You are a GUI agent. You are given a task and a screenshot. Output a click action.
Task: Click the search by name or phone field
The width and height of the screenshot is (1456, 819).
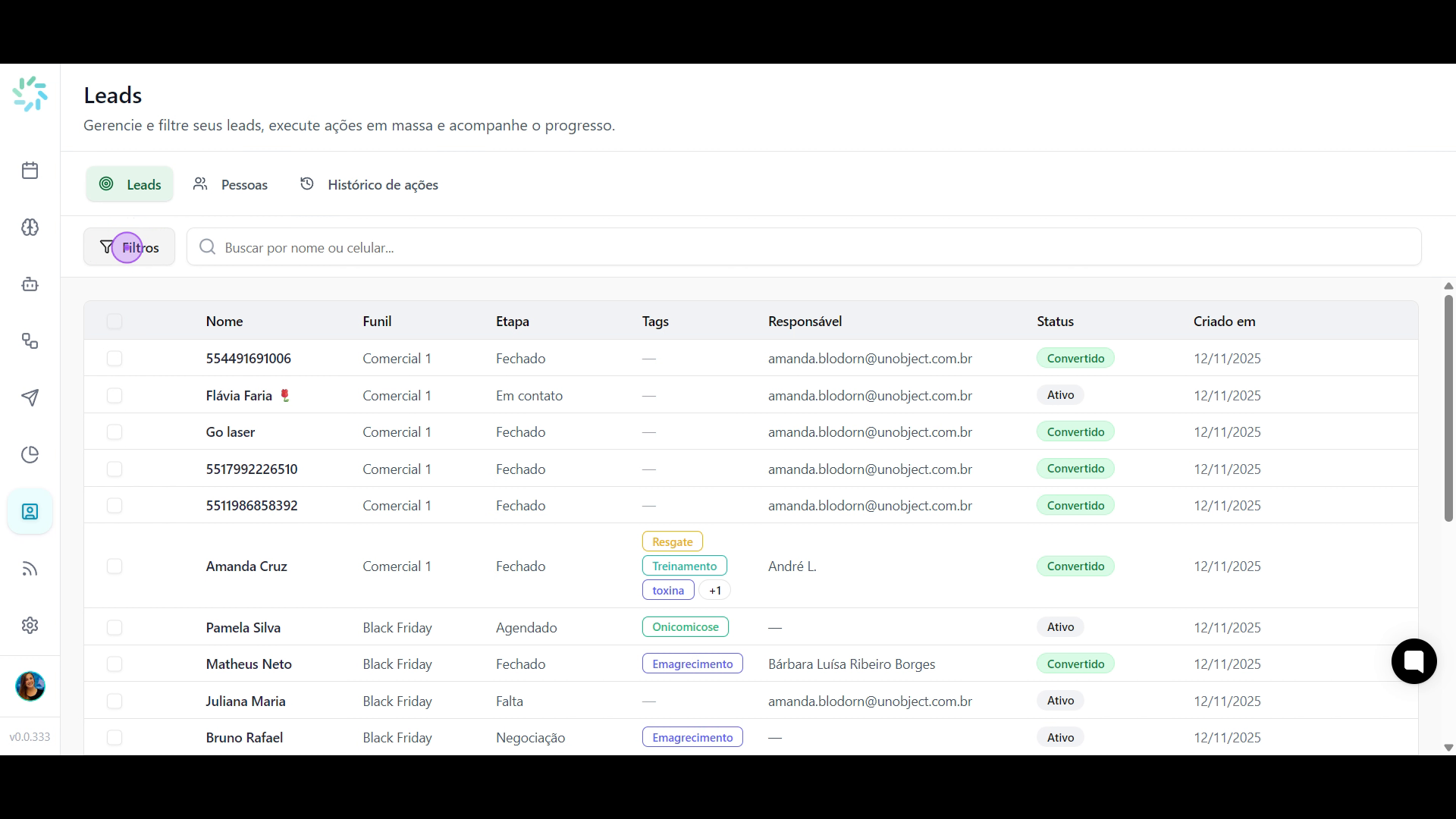(x=804, y=247)
